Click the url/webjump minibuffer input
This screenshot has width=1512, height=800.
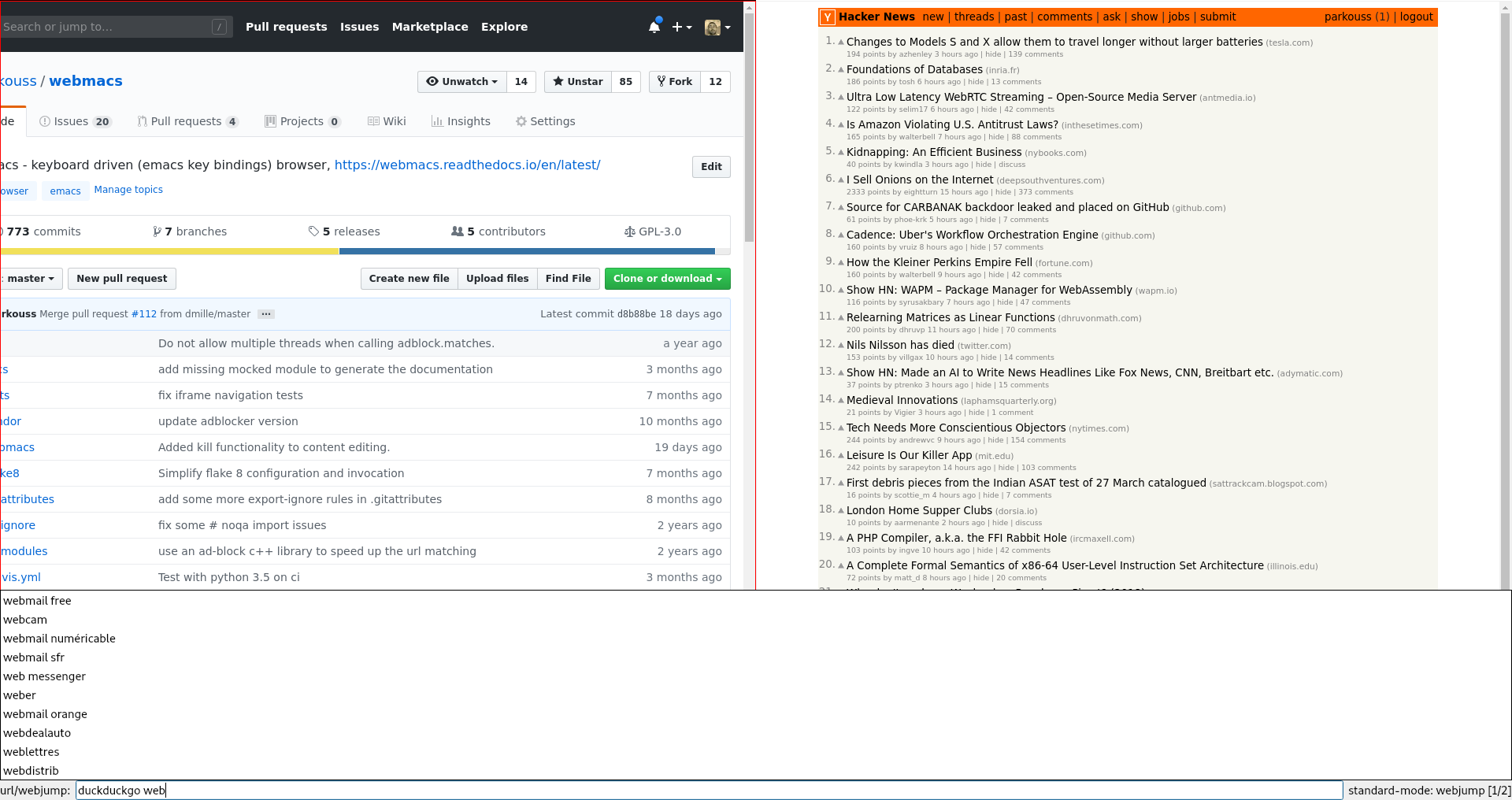(710, 791)
